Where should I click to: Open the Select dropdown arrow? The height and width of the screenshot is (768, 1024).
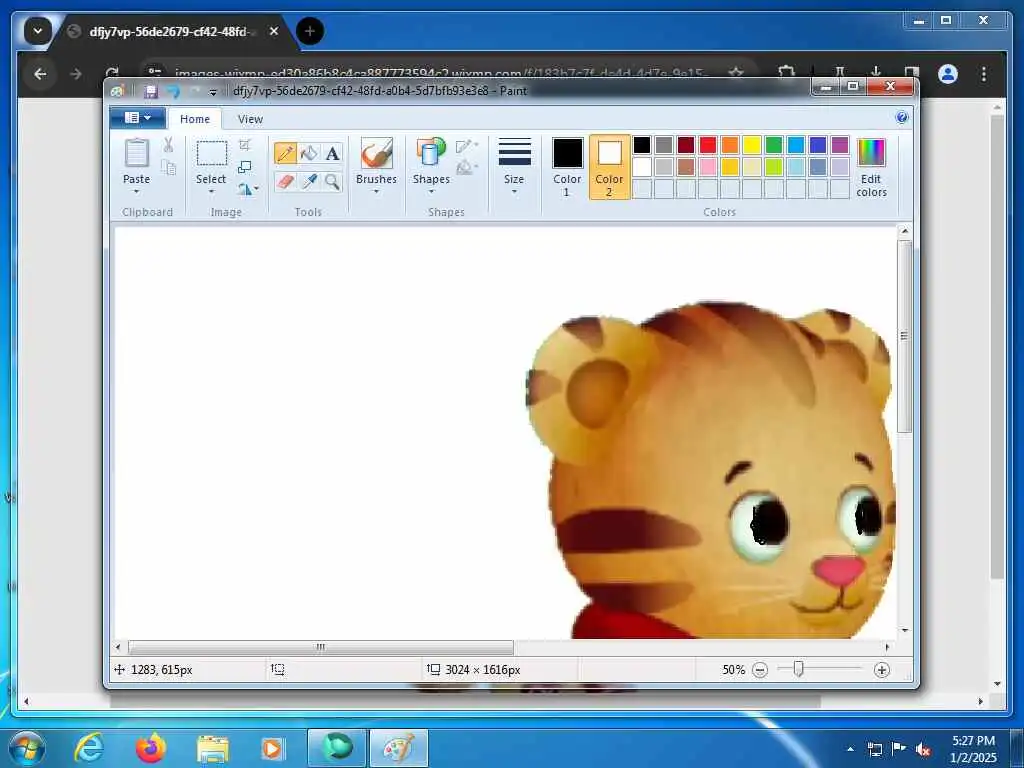pyautogui.click(x=211, y=192)
